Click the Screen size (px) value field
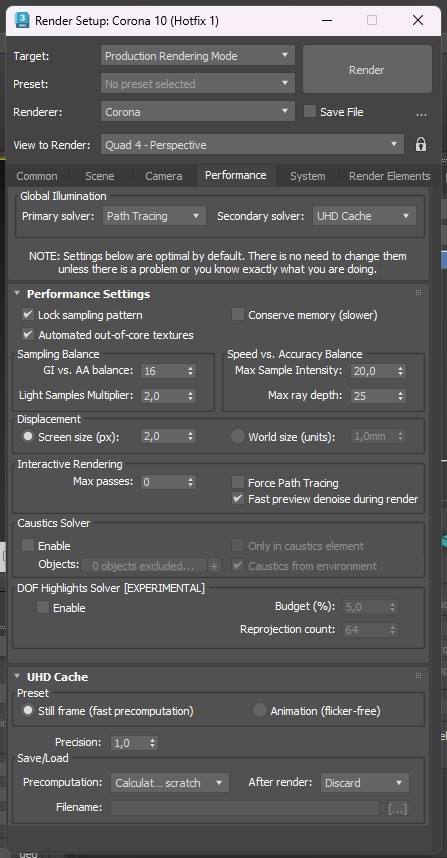Viewport: 447px width, 858px height. (x=163, y=437)
